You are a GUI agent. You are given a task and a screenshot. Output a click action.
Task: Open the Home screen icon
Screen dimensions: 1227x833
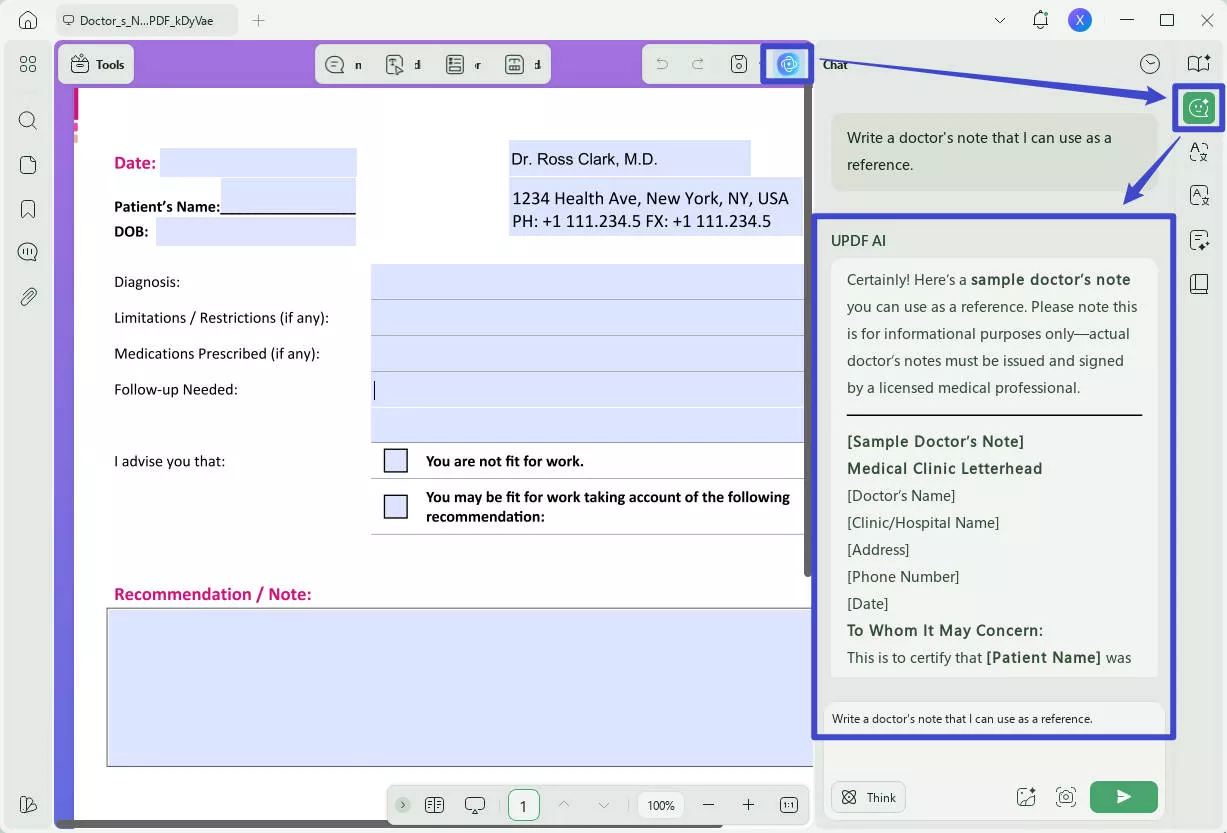pyautogui.click(x=28, y=20)
